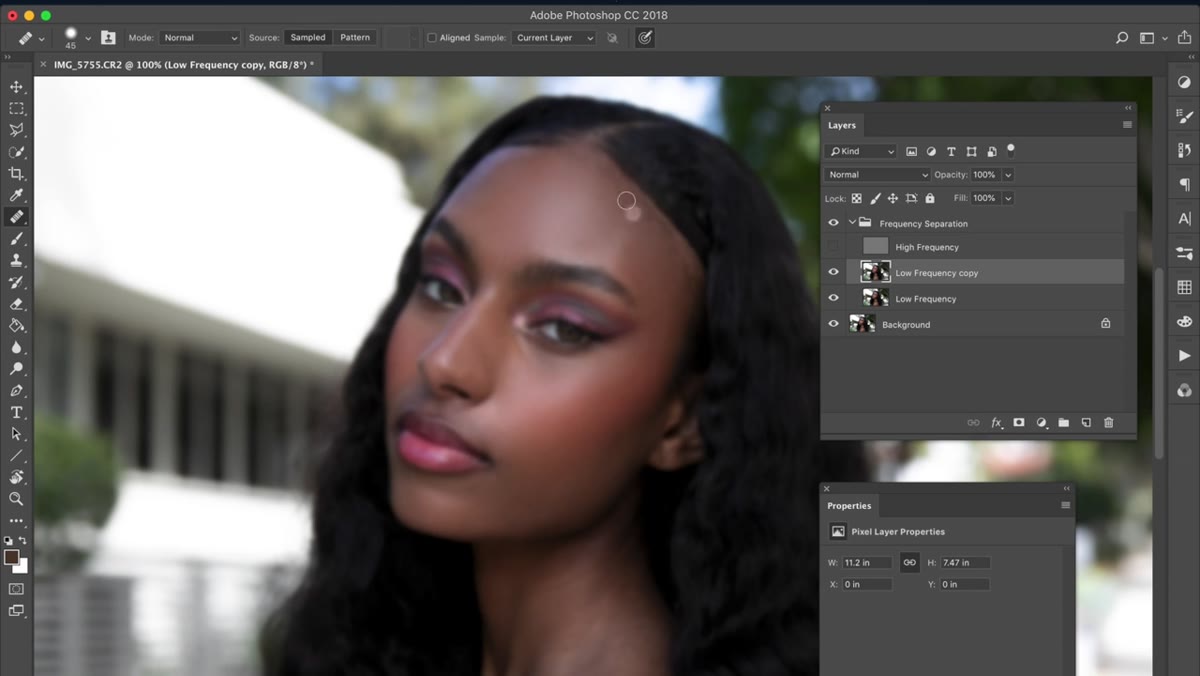Open the layer filter Kind dropdown
Image resolution: width=1200 pixels, height=676 pixels.
pos(861,152)
